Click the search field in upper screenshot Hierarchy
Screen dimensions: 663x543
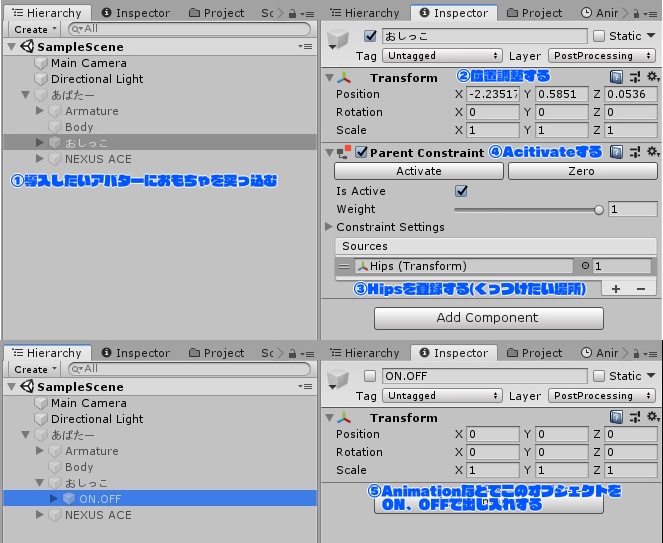tap(189, 29)
